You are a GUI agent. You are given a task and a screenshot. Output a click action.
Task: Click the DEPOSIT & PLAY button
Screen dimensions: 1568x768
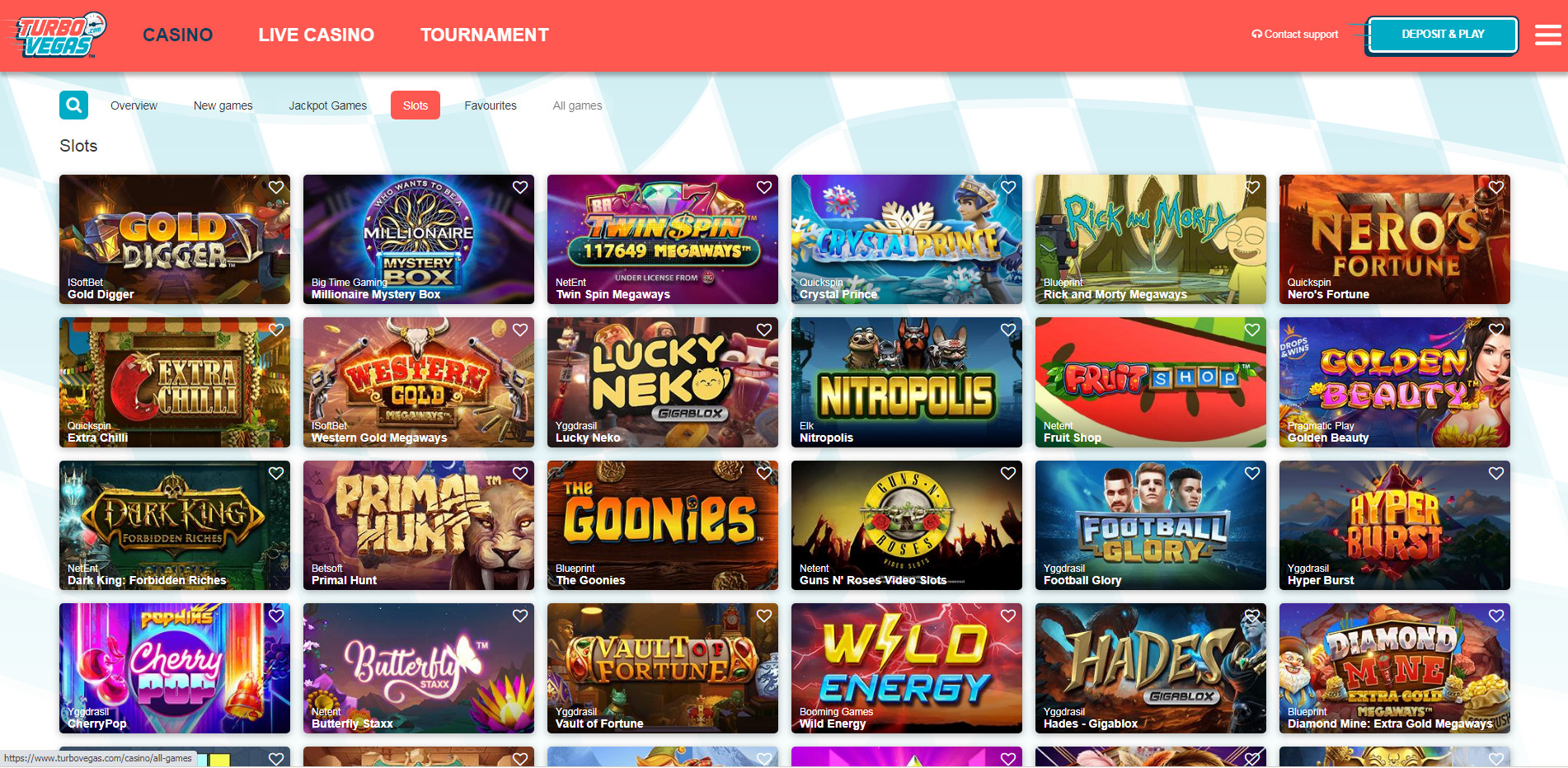click(x=1443, y=35)
